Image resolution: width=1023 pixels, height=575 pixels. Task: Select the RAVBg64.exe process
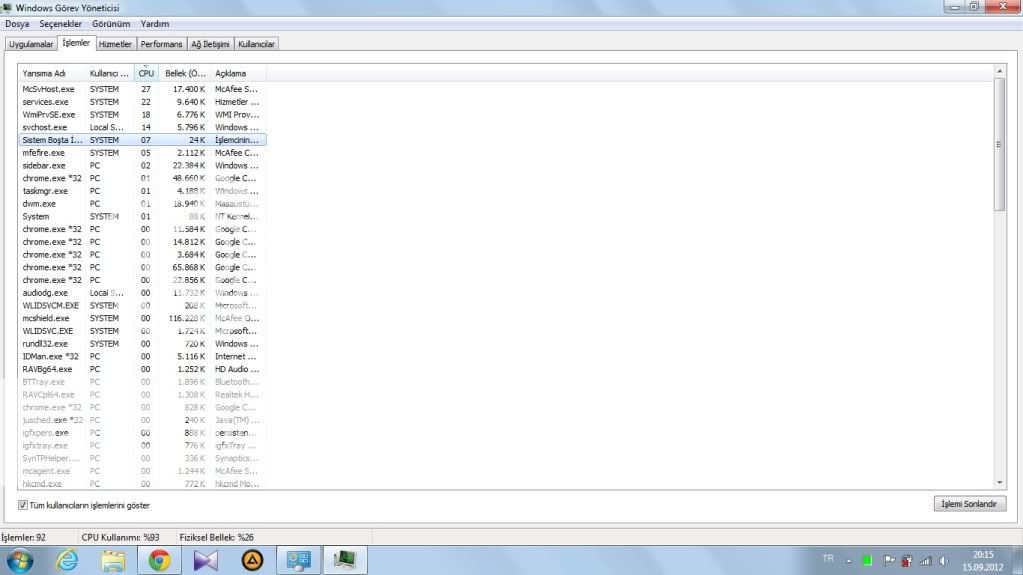click(142, 369)
